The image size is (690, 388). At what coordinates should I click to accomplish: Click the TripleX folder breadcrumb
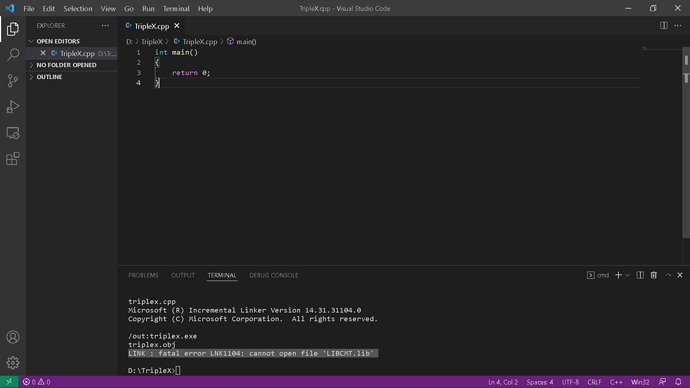pos(152,42)
